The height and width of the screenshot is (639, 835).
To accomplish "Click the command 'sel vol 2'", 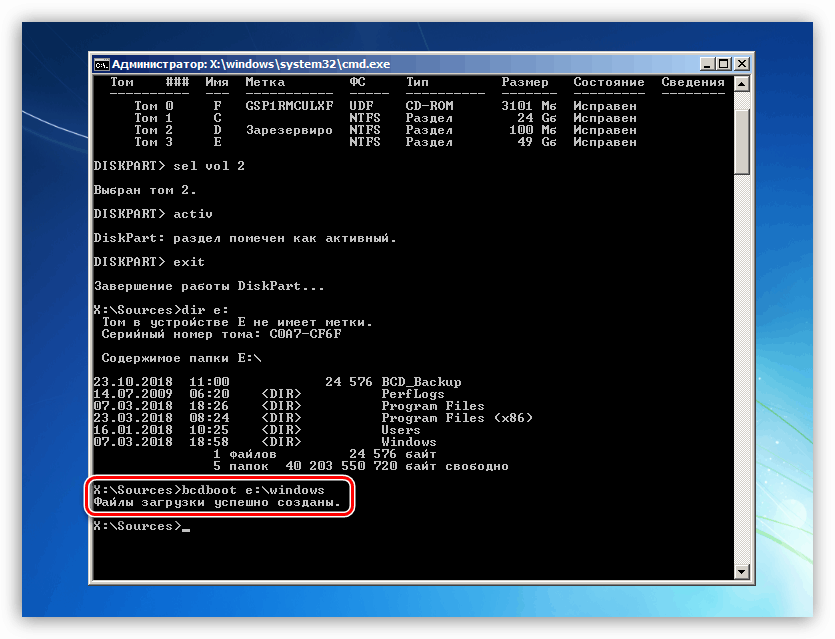I will [x=209, y=166].
